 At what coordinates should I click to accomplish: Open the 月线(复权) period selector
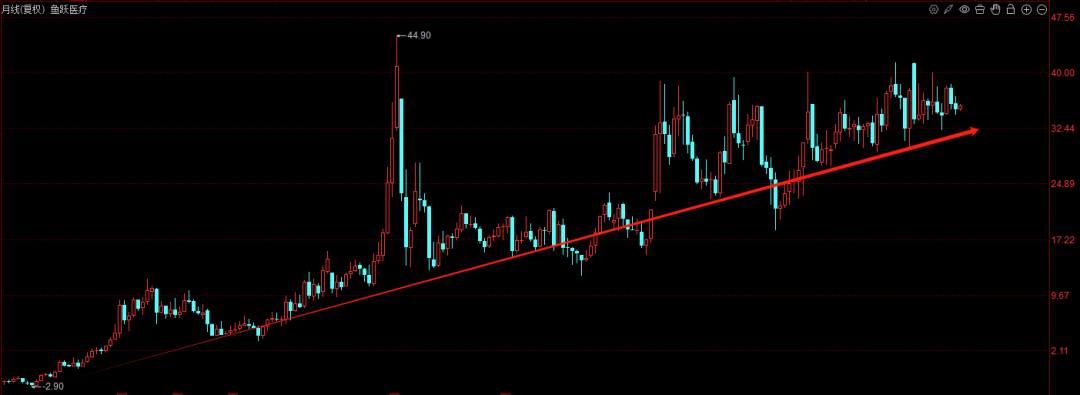coord(23,9)
